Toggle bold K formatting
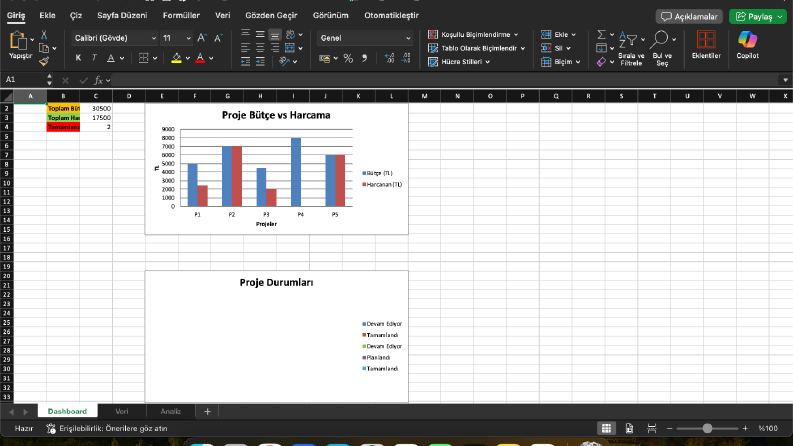Image resolution: width=793 pixels, height=446 pixels. 78,58
